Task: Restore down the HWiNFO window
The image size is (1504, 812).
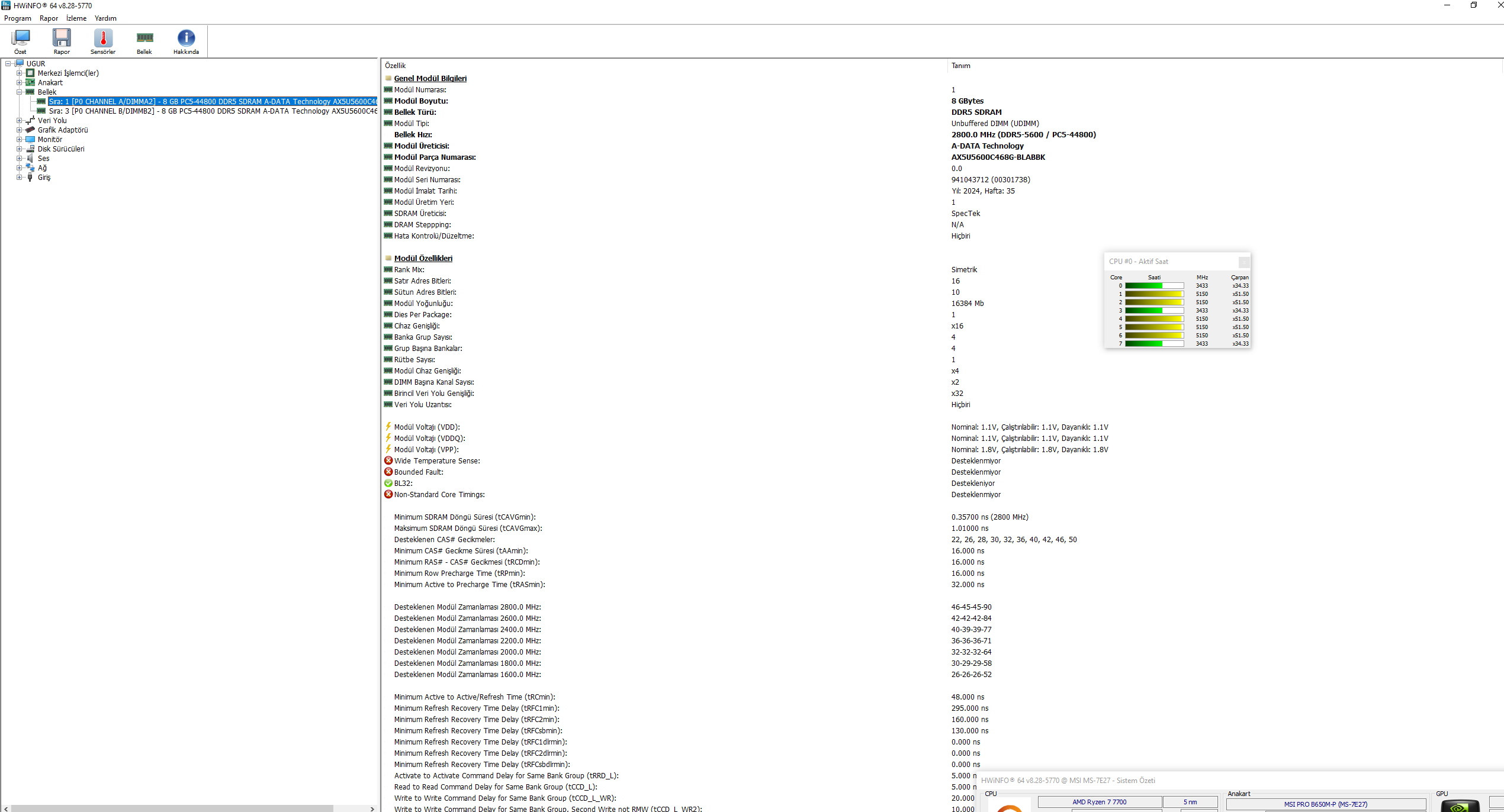Action: pyautogui.click(x=1474, y=5)
